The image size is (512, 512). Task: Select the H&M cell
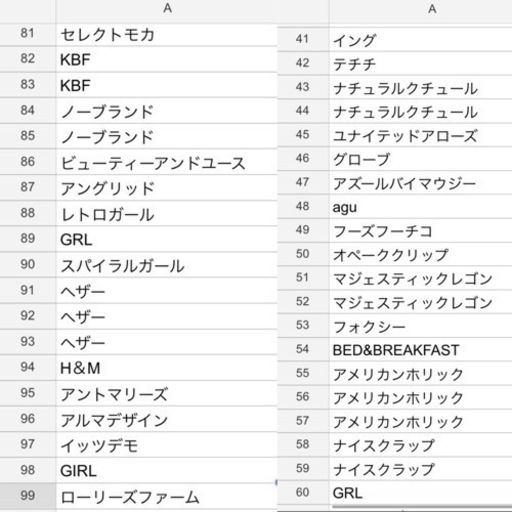click(x=167, y=368)
